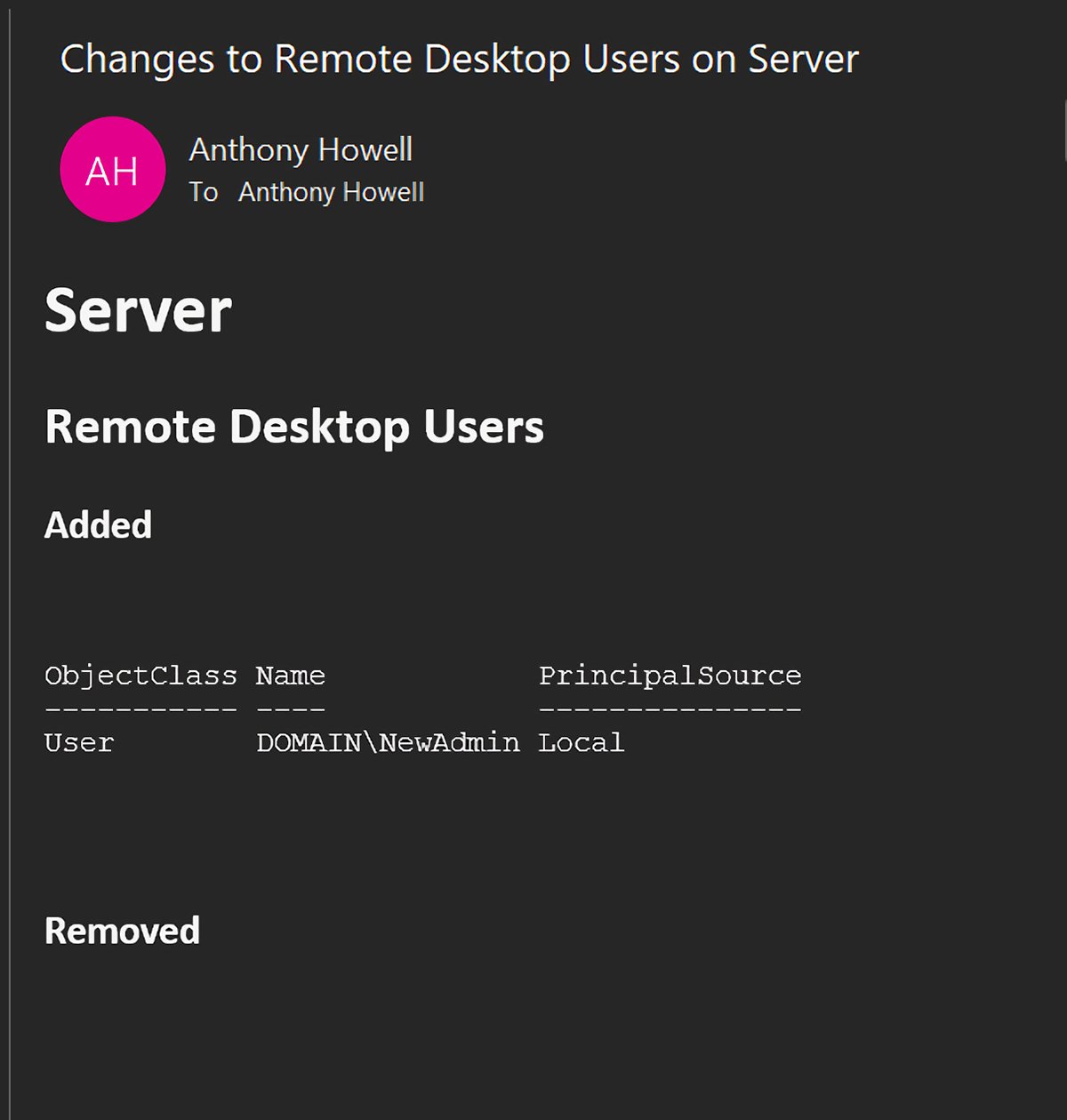Screen dimensions: 1067x1120
Task: Select recipient Anthony Howell in To line
Action: coord(331,192)
